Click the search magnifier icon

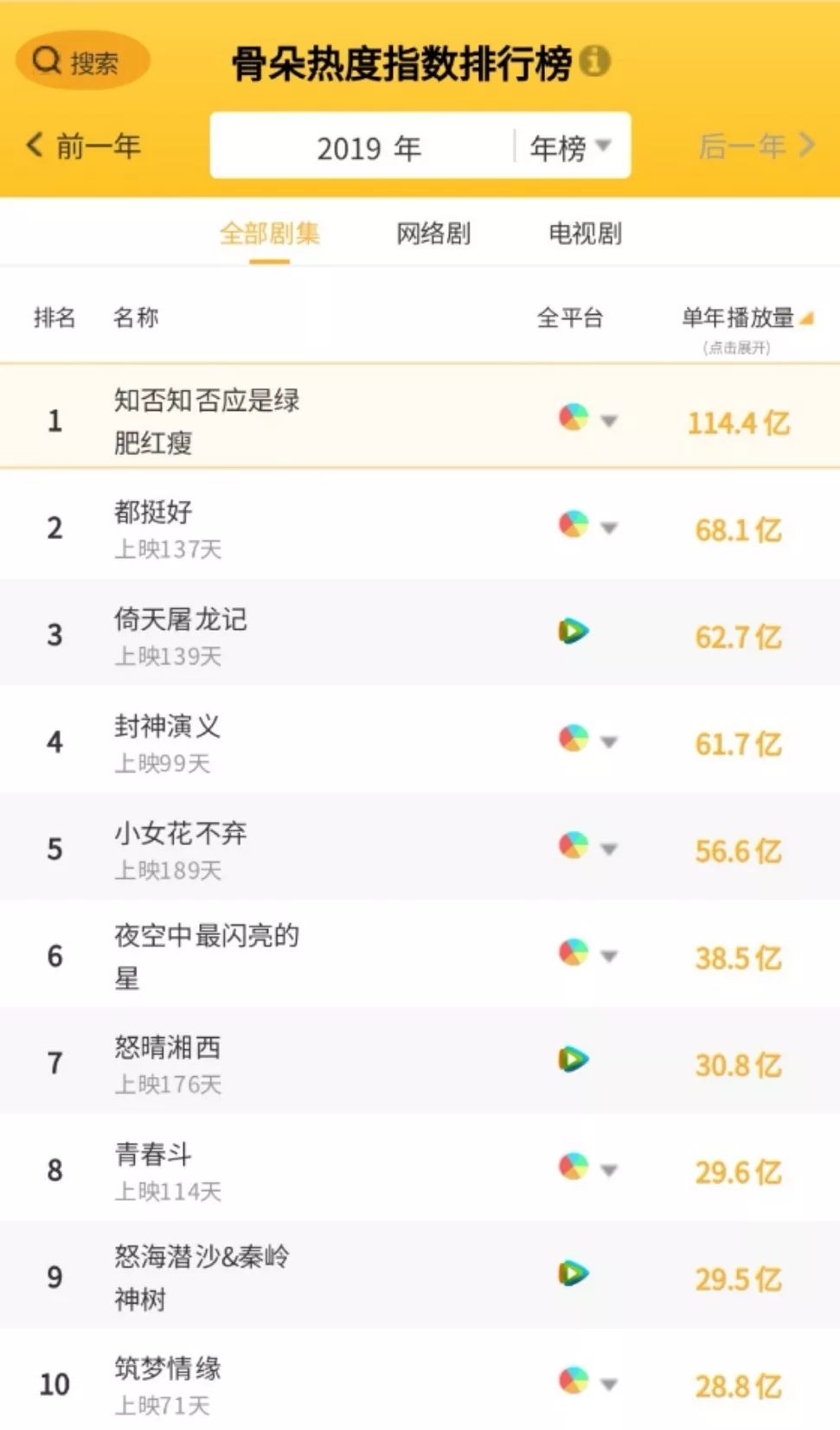[x=46, y=61]
